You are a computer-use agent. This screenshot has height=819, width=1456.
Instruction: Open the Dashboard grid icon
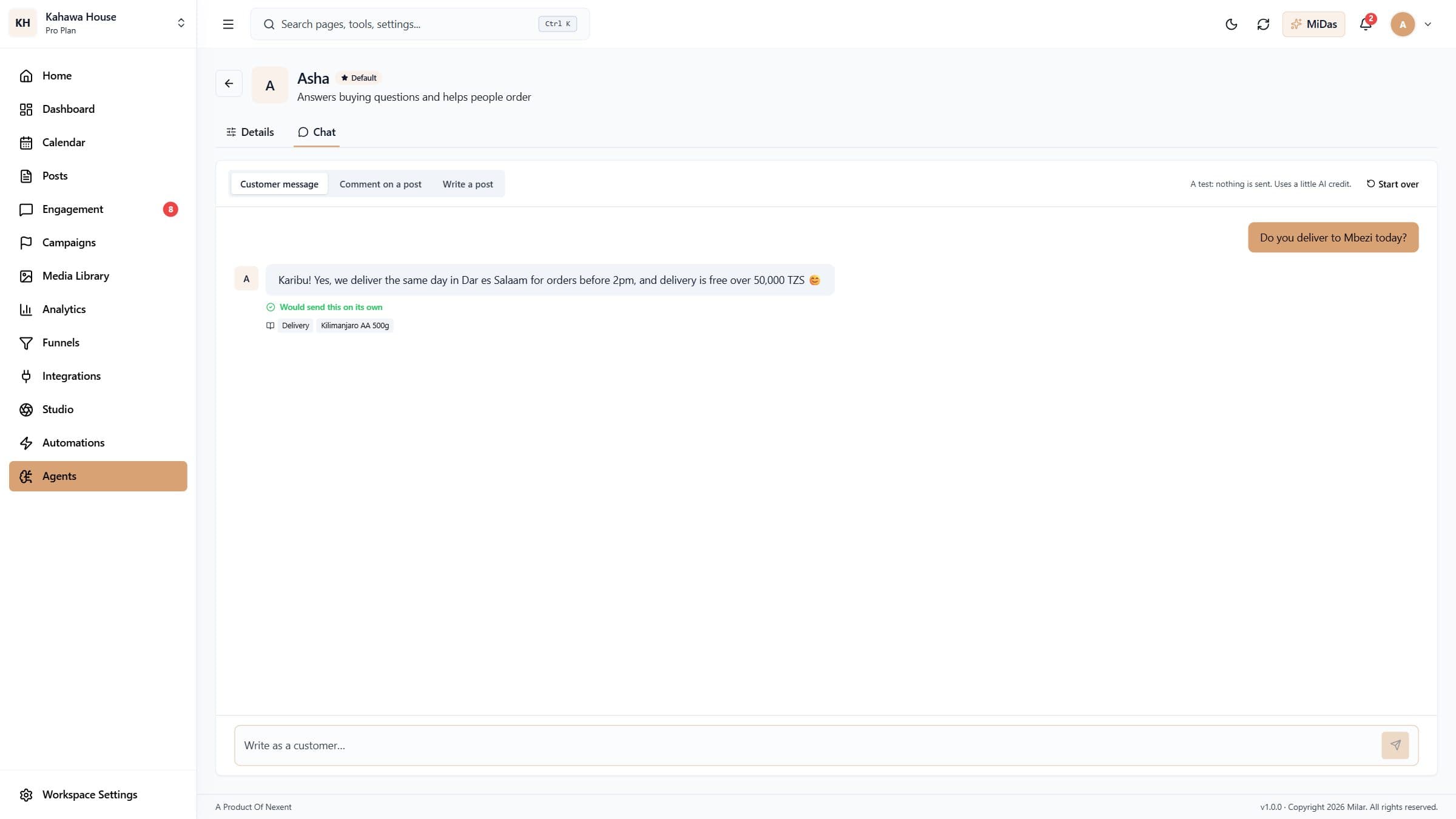[25, 109]
